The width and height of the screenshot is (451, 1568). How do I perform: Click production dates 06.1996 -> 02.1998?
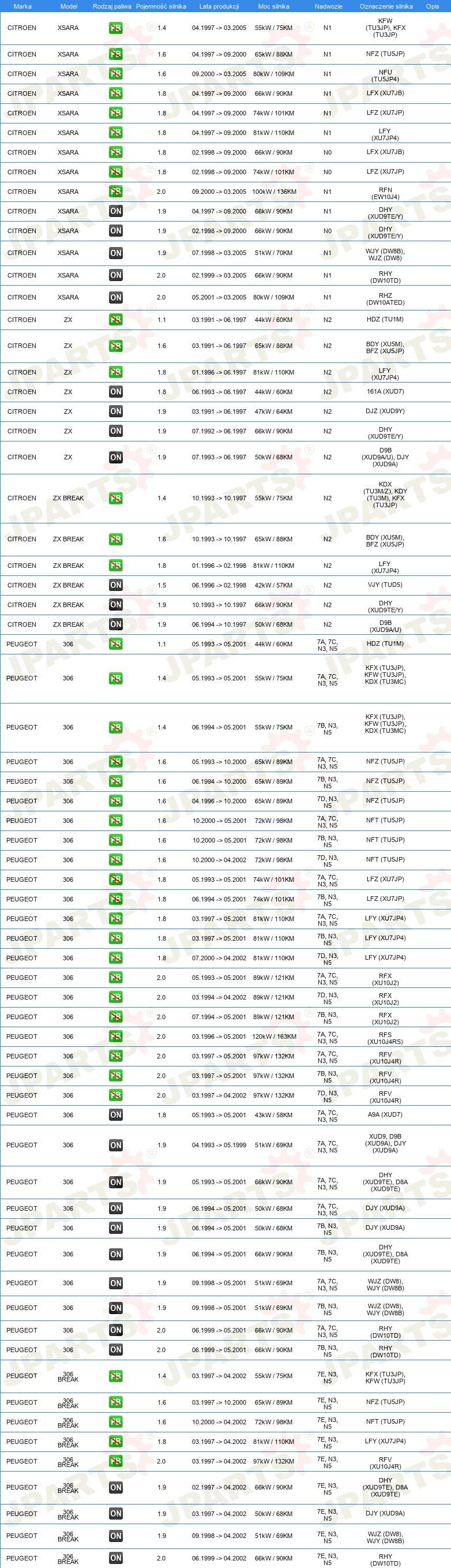[219, 585]
